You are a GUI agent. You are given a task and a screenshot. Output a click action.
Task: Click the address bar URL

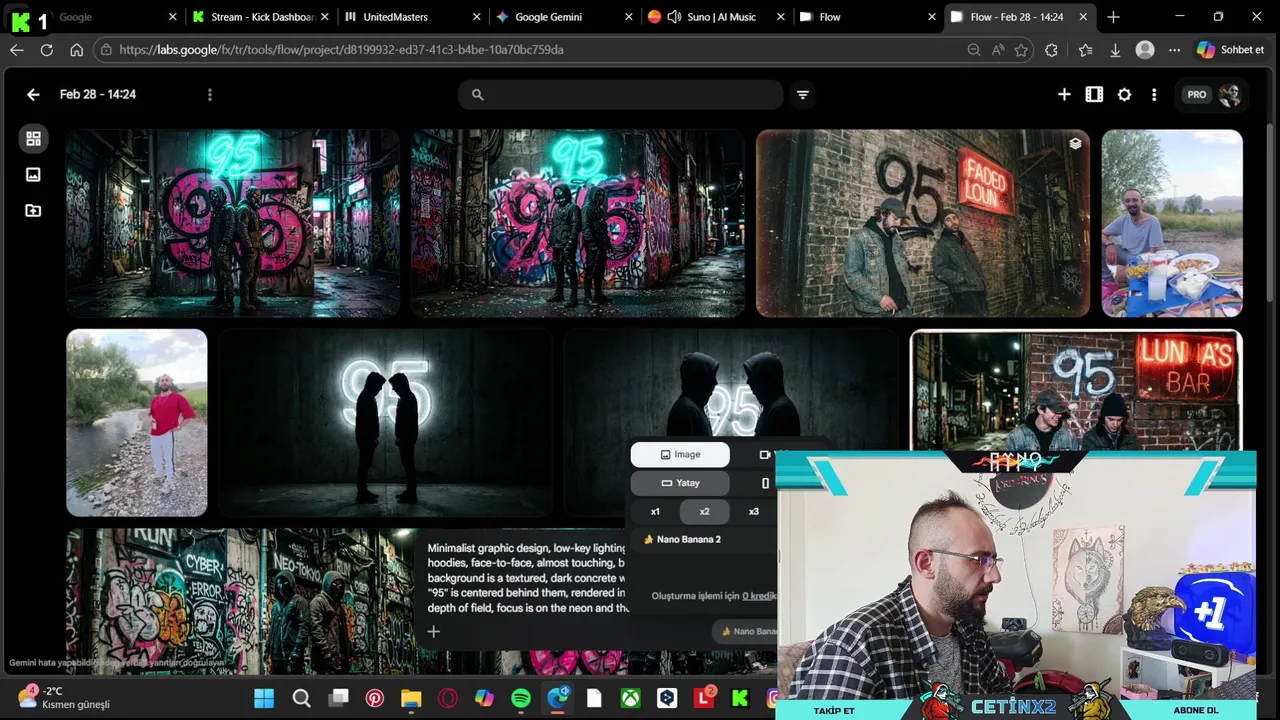click(x=341, y=50)
